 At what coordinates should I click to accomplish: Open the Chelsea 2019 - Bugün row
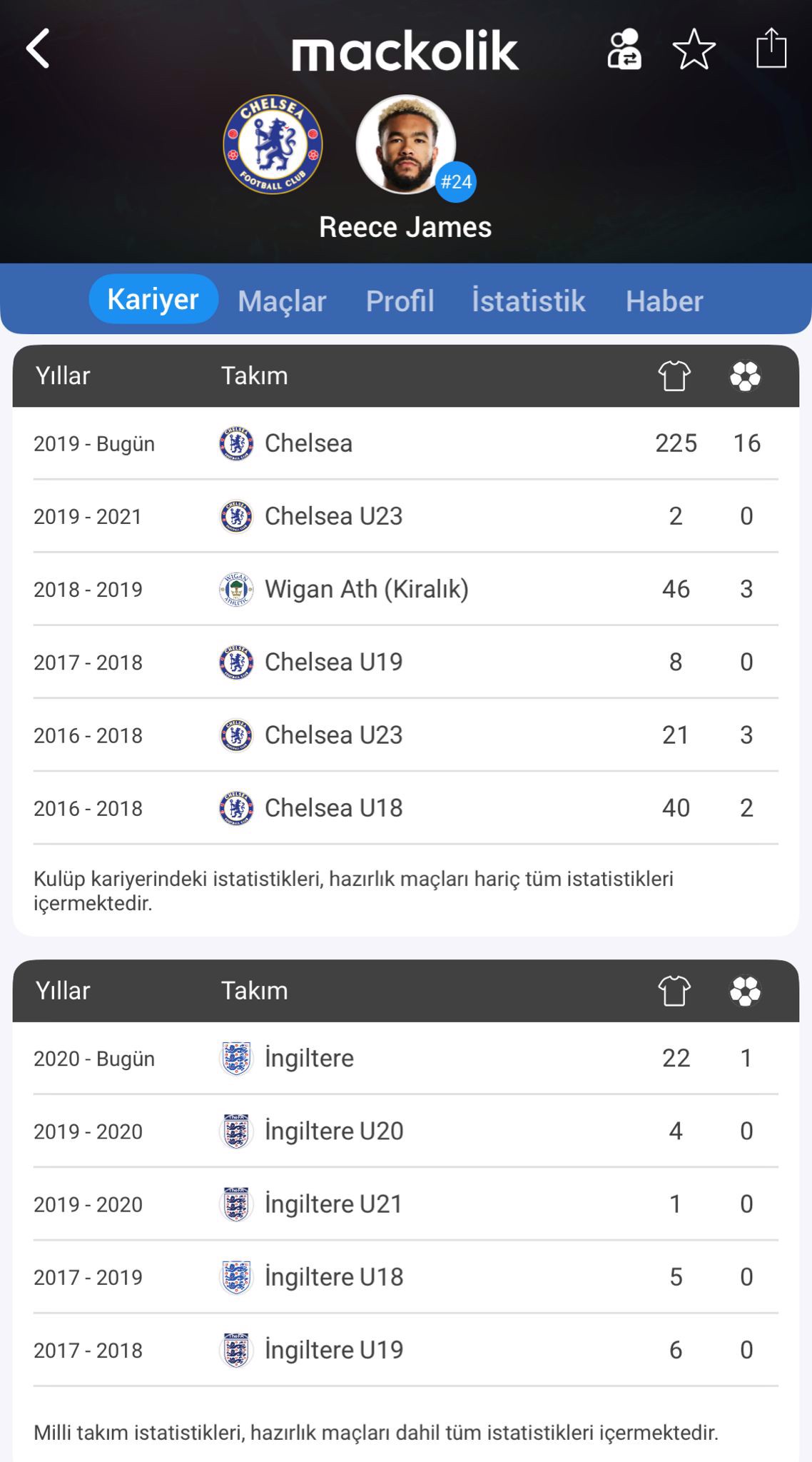pos(405,443)
